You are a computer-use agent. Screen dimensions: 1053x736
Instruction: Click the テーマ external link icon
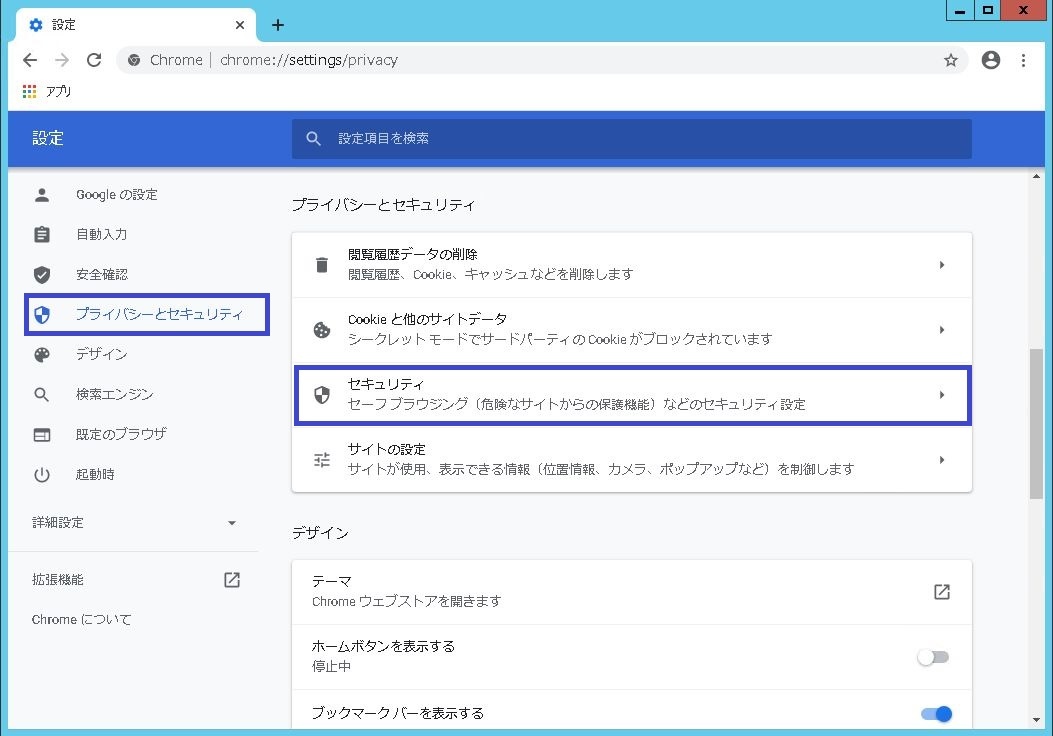tap(942, 592)
